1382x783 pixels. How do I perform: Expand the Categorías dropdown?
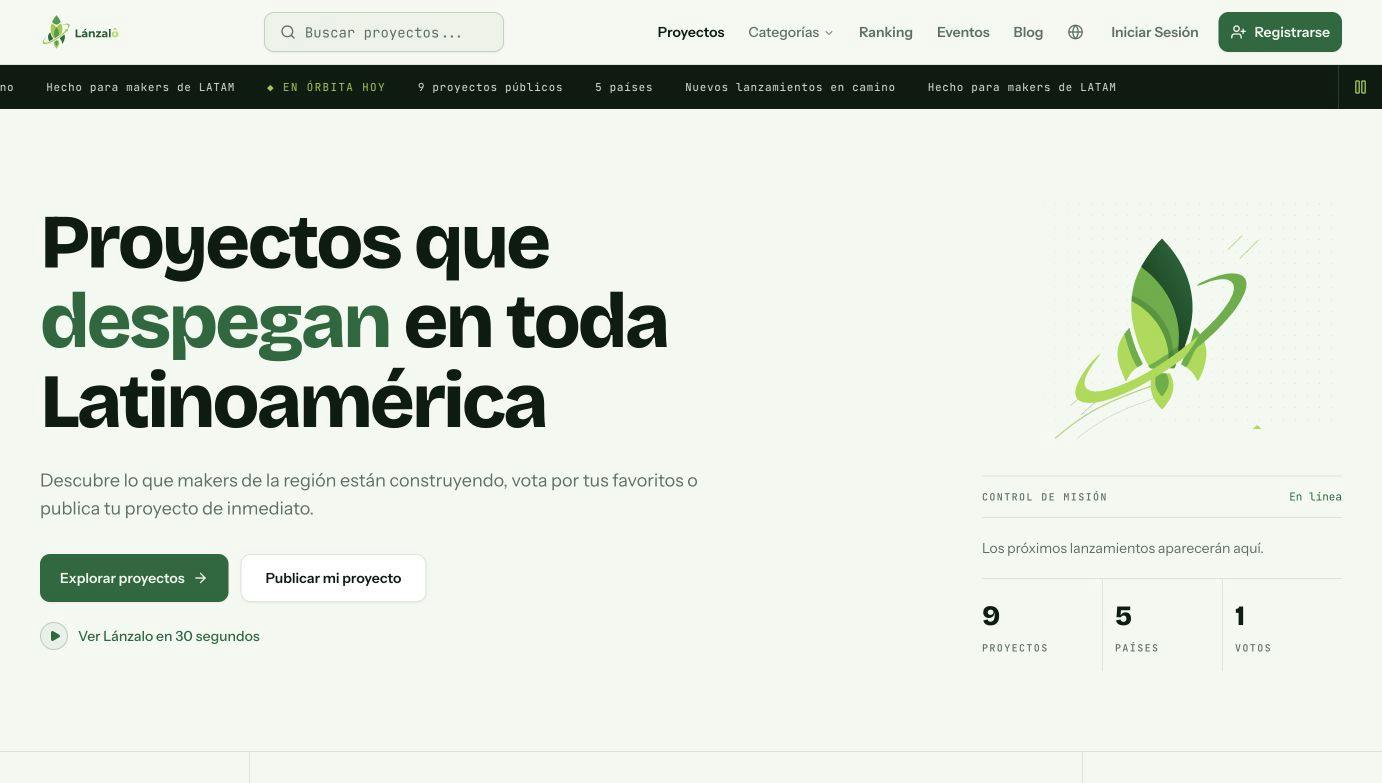coord(790,32)
